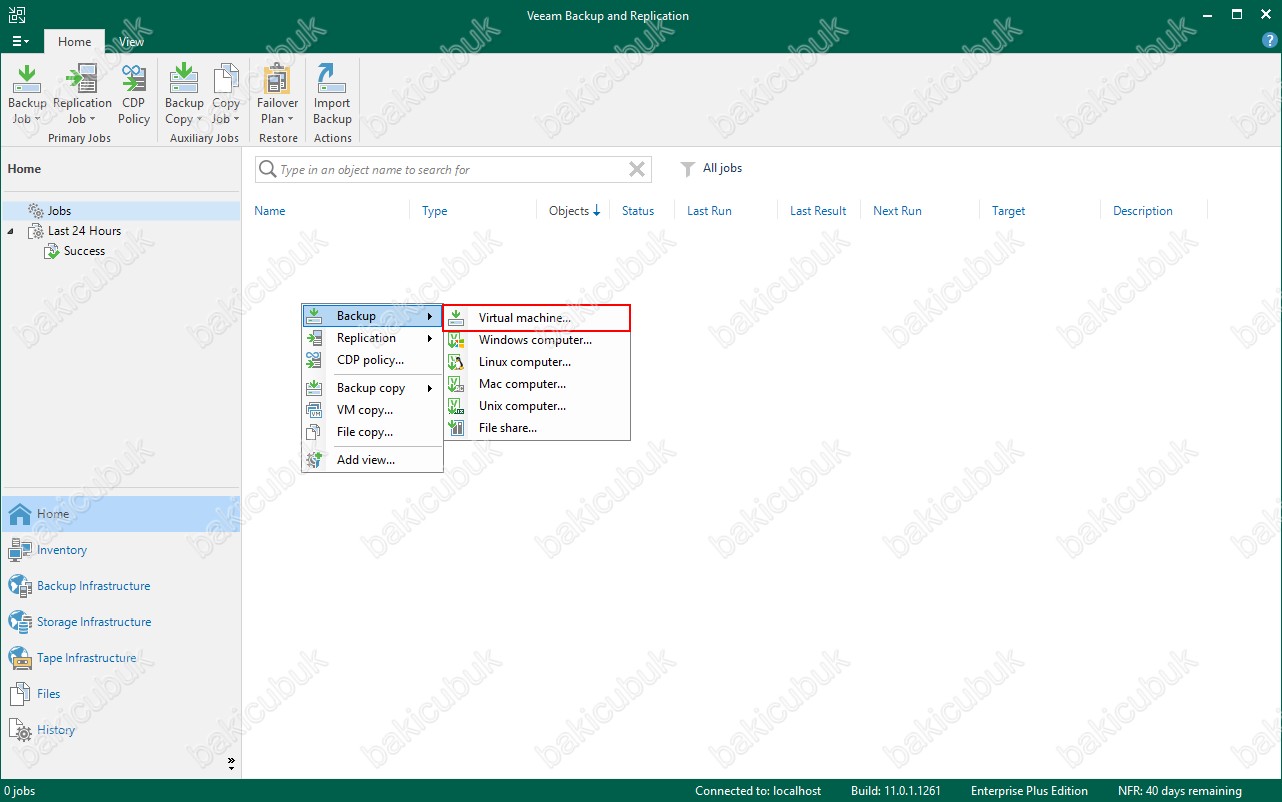
Task: Open the Copy Job ribbon button
Action: [x=226, y=94]
